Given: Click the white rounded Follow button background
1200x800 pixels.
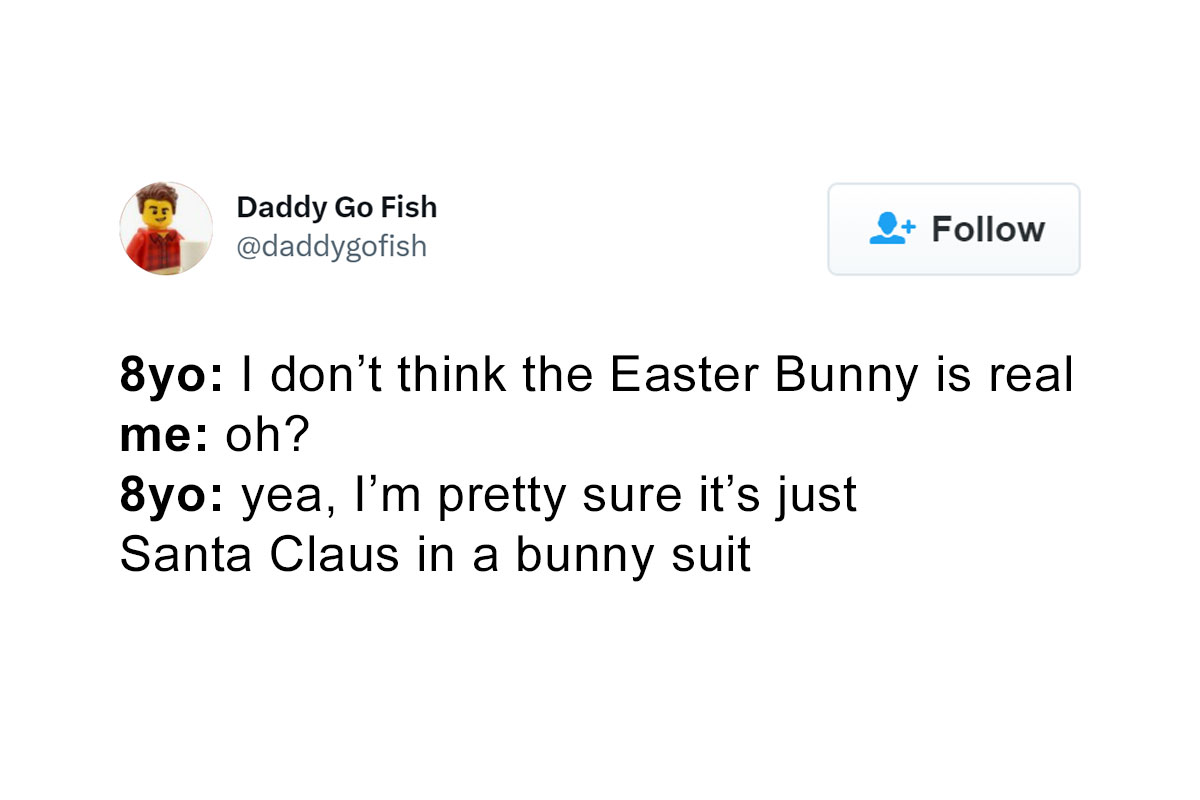Looking at the screenshot, I should point(953,229).
